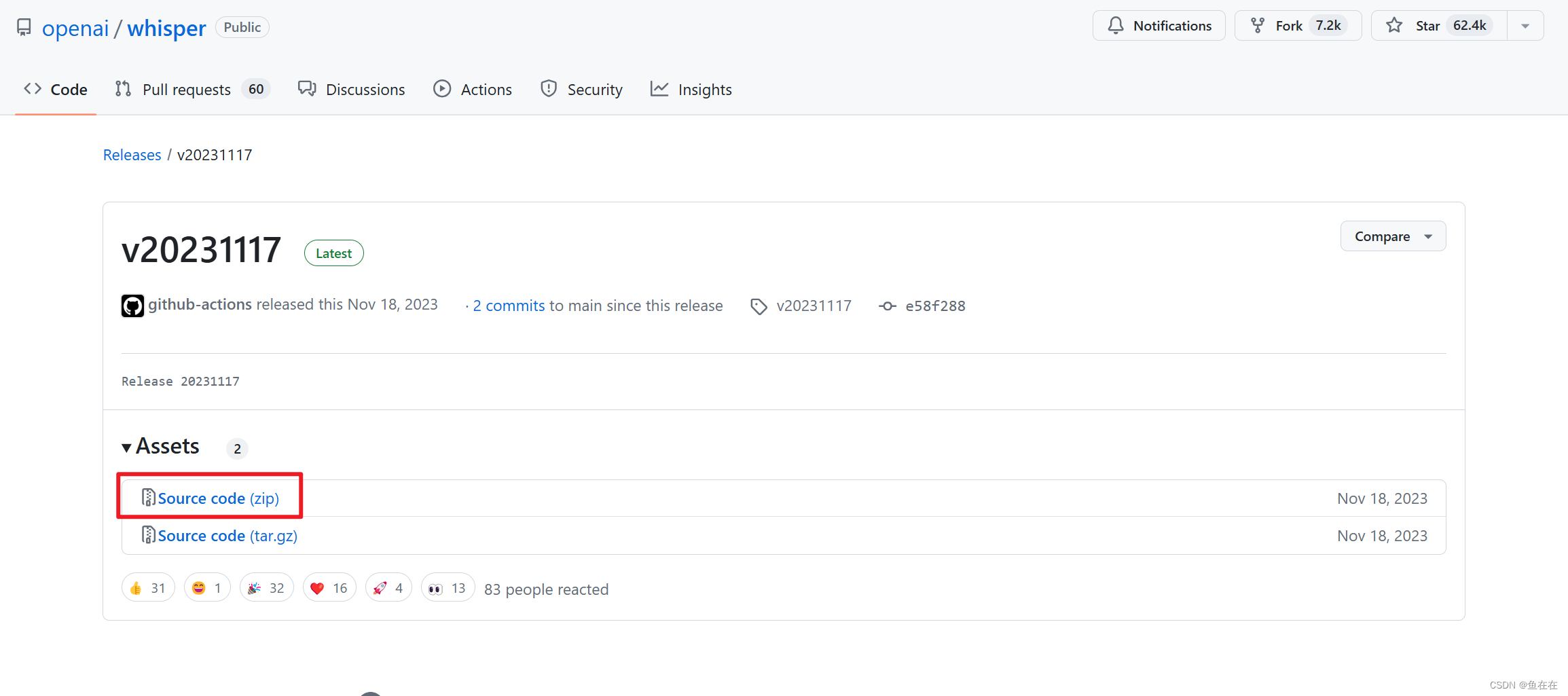
Task: Click the pull request branch icon
Action: (123, 89)
